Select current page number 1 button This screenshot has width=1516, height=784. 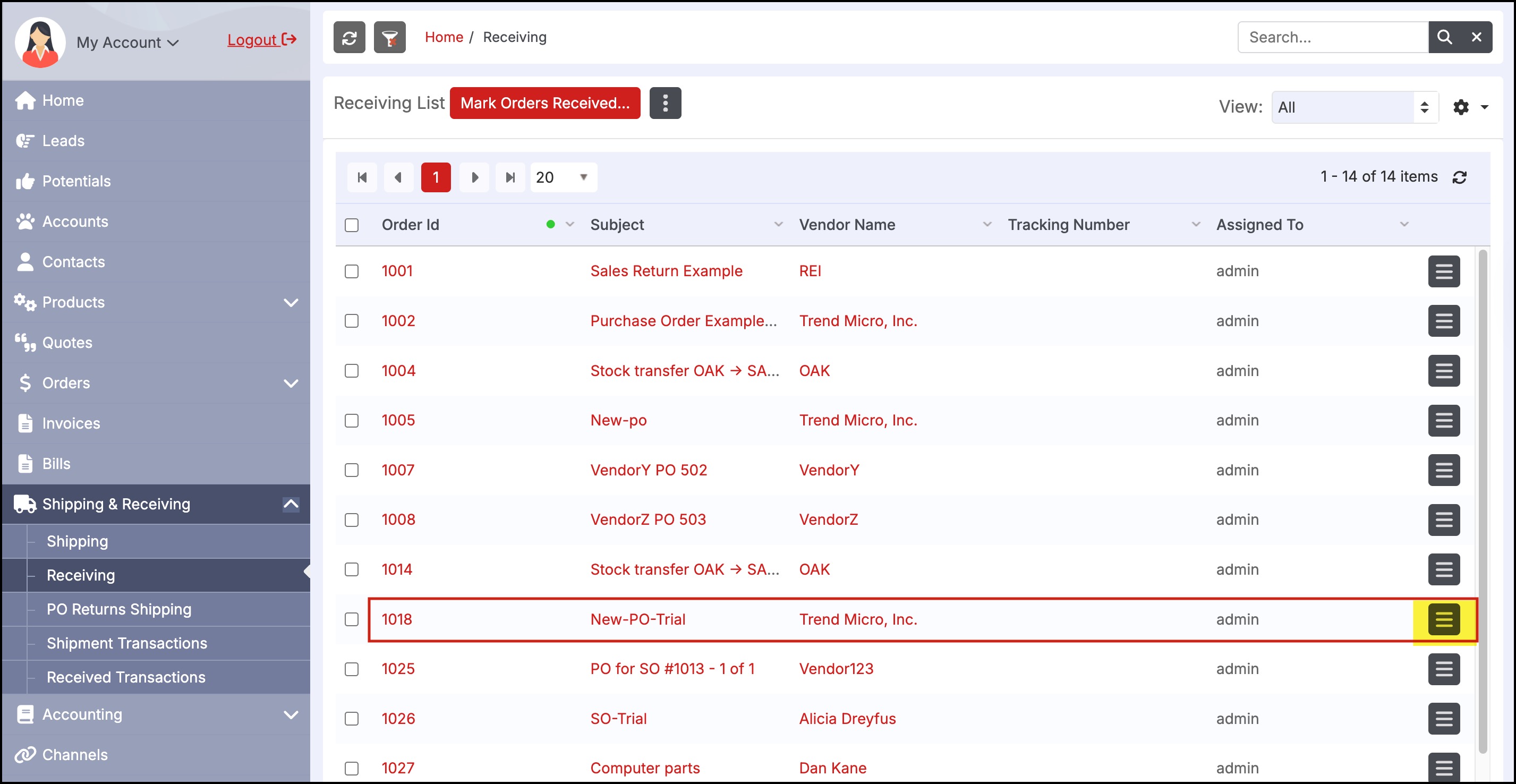coord(436,177)
